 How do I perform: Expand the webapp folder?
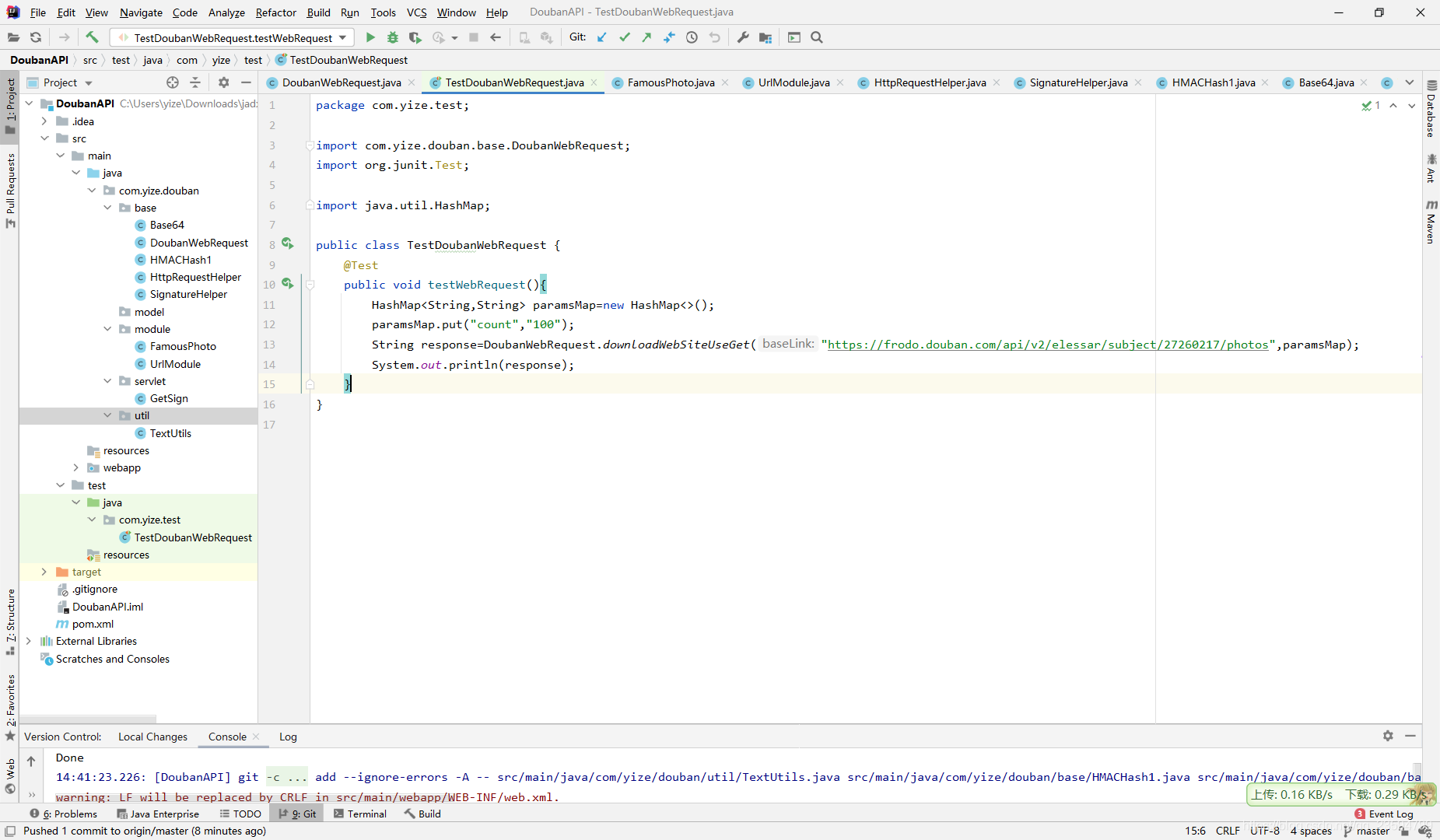coord(75,467)
